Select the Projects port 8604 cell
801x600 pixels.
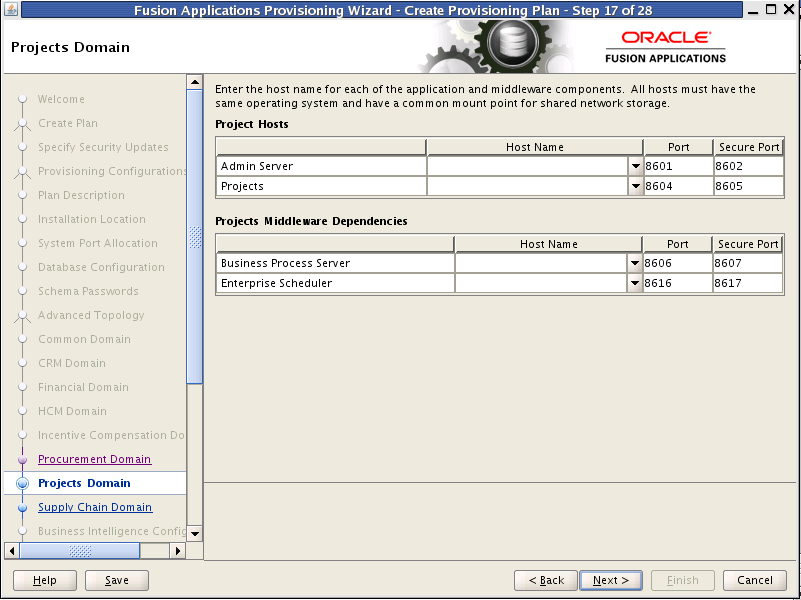point(678,186)
